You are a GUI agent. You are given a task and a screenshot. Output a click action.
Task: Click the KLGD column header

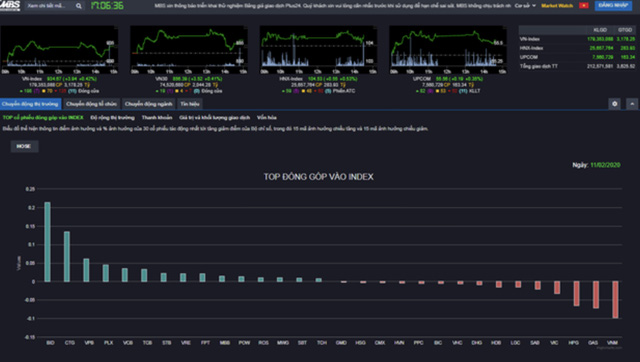600,30
